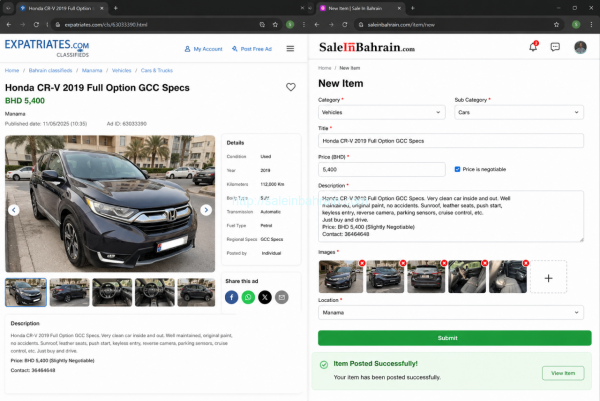Bookmark the expatriates.com page star
The width and height of the screenshot is (600, 401).
[275, 24]
